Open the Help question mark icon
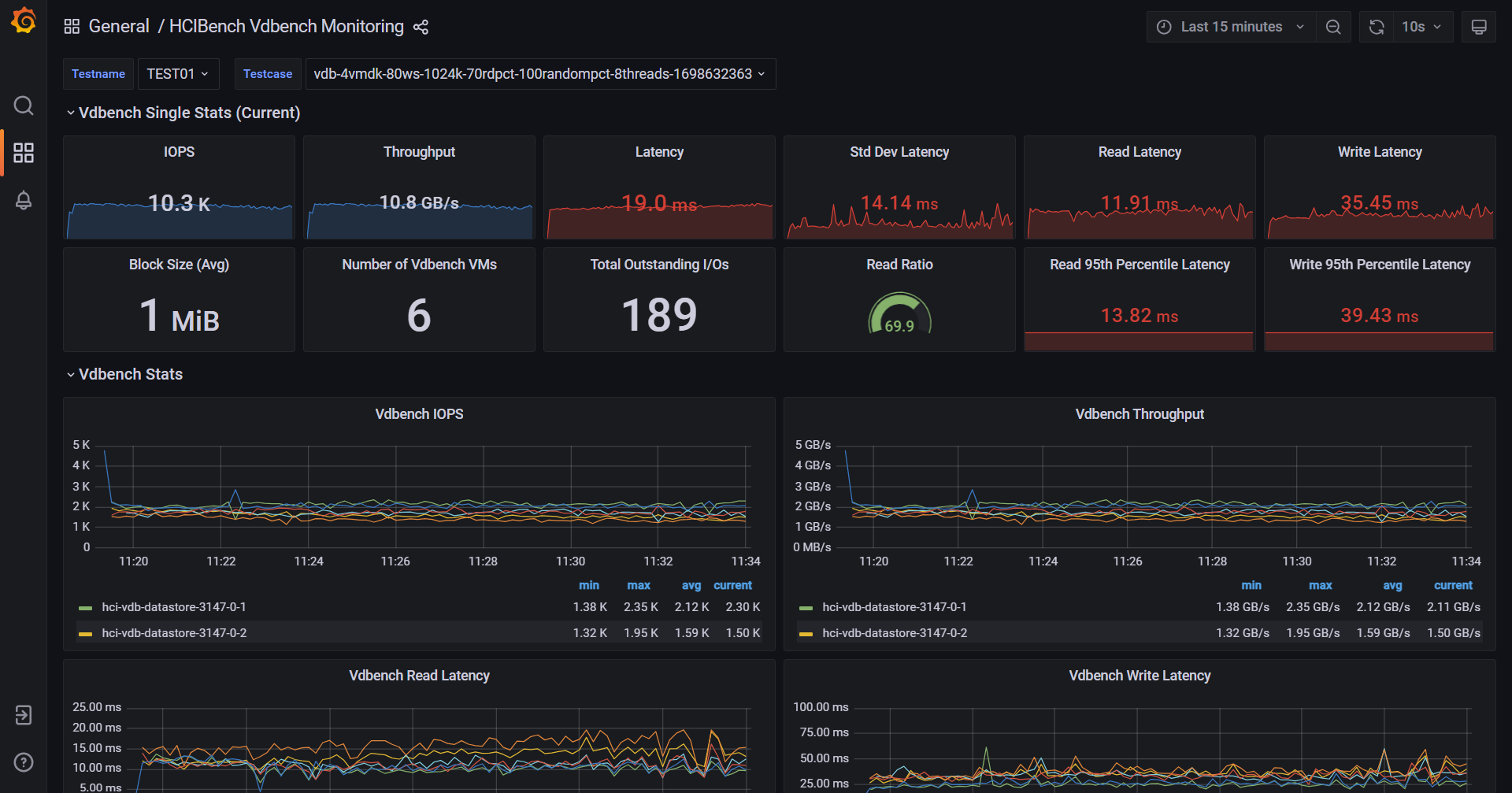 point(24,762)
